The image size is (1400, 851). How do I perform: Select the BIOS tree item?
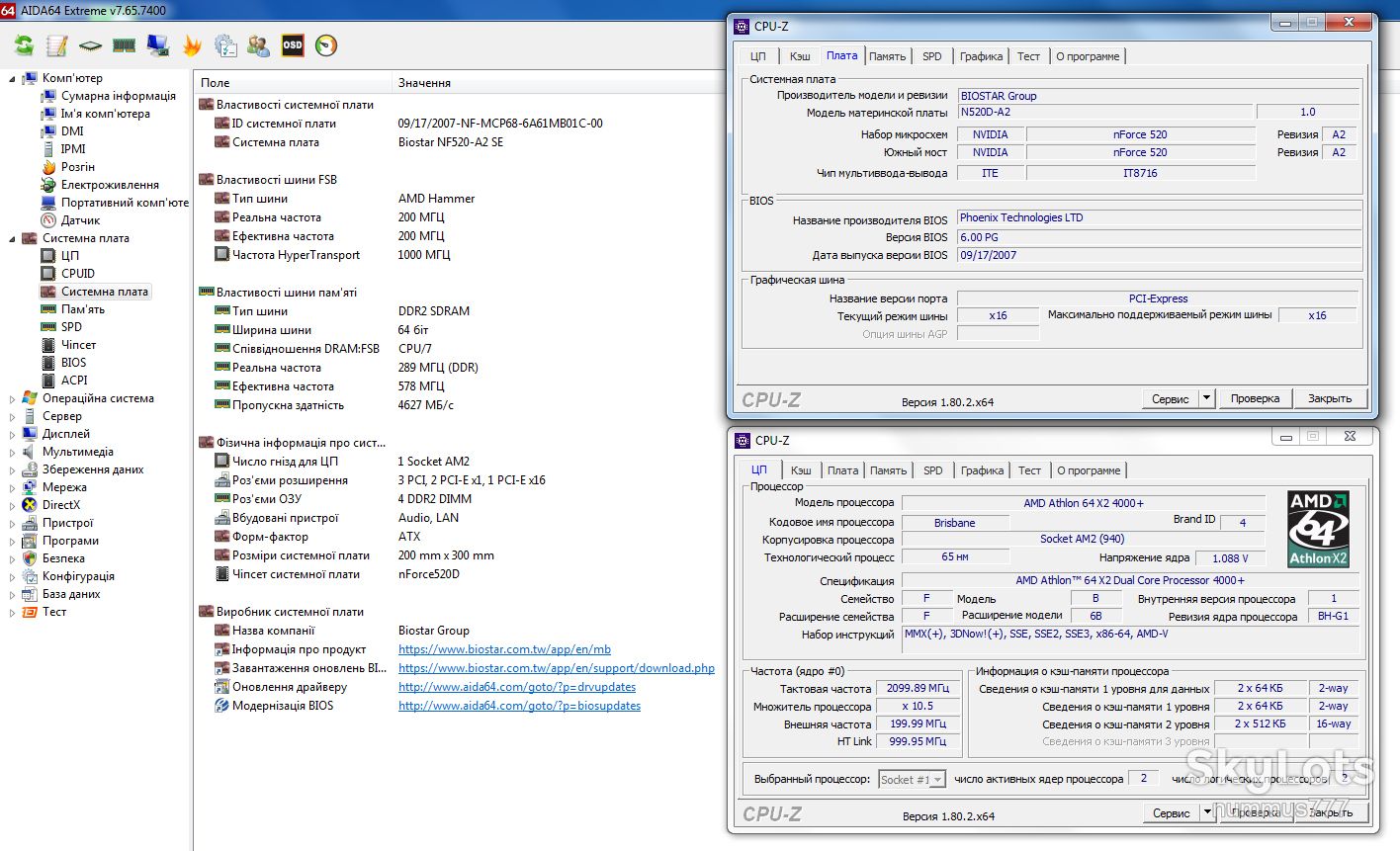74,363
